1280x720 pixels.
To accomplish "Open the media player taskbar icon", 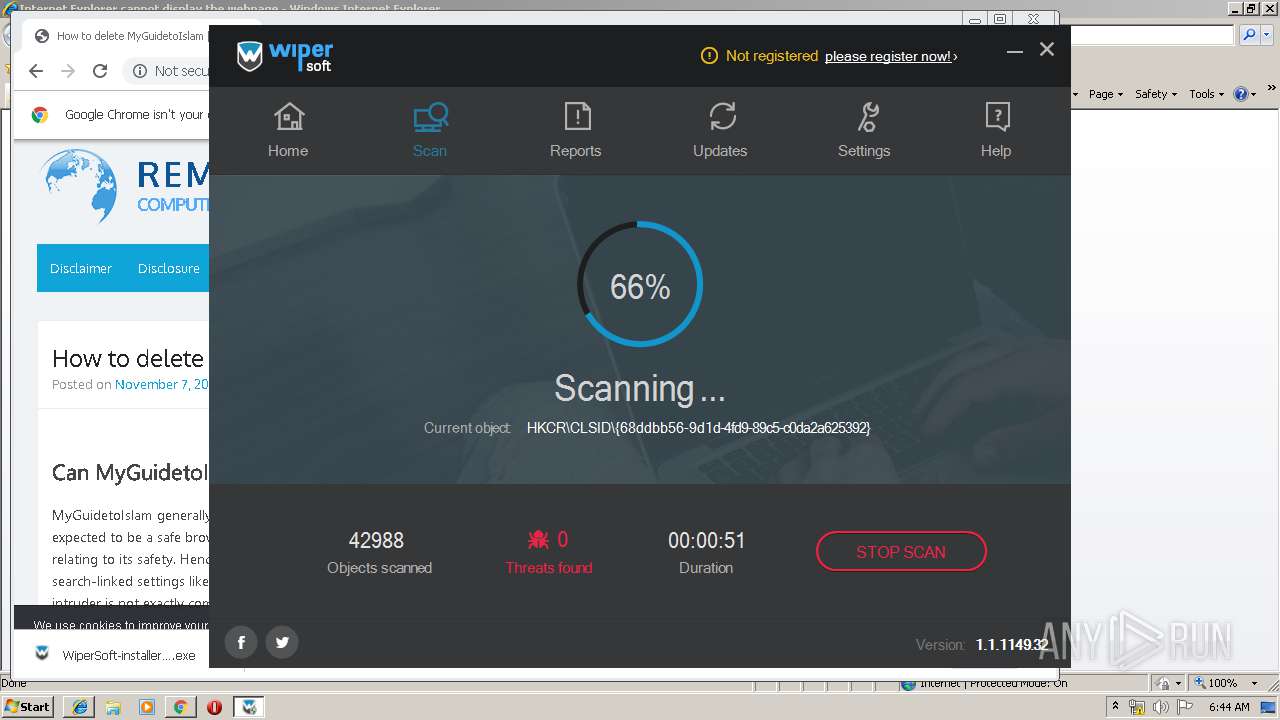I will click(147, 707).
